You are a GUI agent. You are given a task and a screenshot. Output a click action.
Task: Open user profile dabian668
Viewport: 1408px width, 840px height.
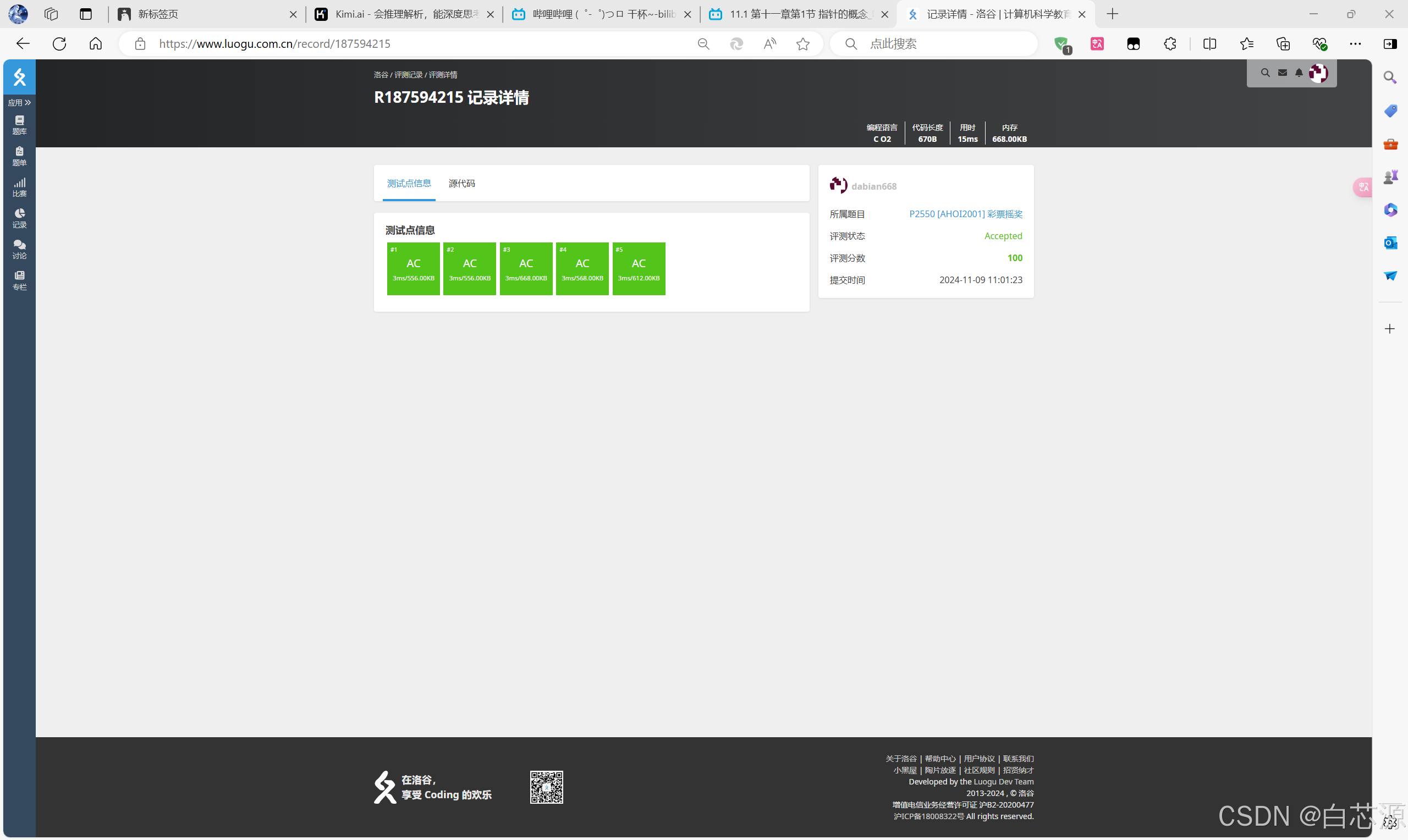873,186
